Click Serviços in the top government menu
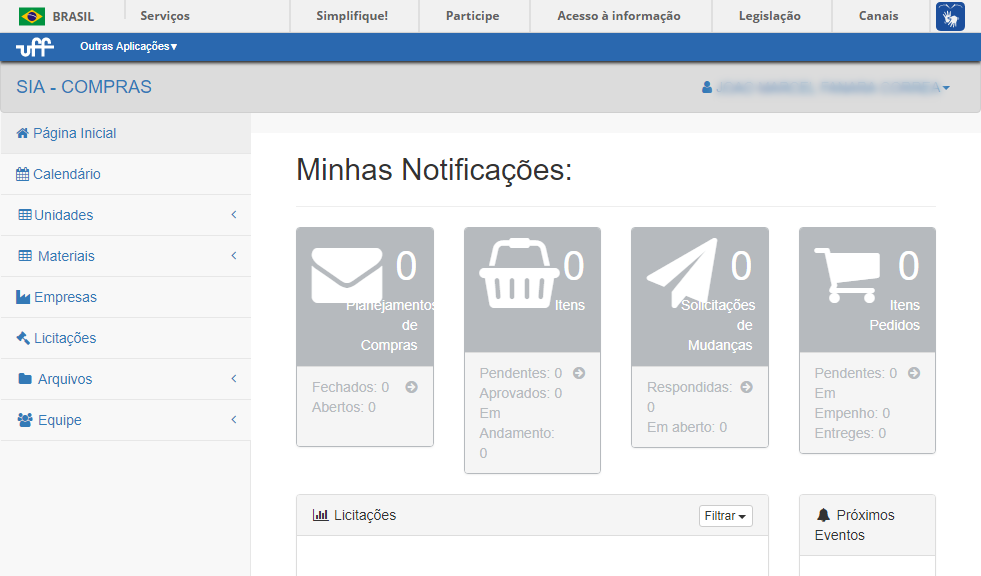This screenshot has width=981, height=576. coord(166,15)
